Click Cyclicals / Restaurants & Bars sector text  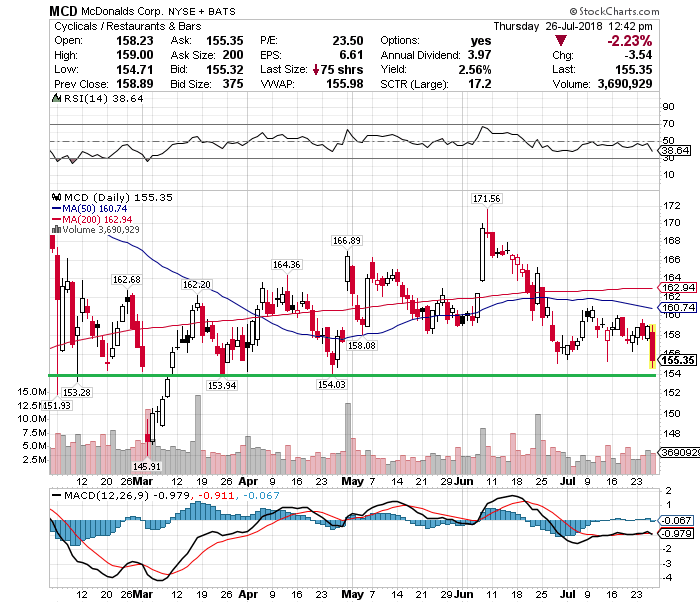coord(128,26)
